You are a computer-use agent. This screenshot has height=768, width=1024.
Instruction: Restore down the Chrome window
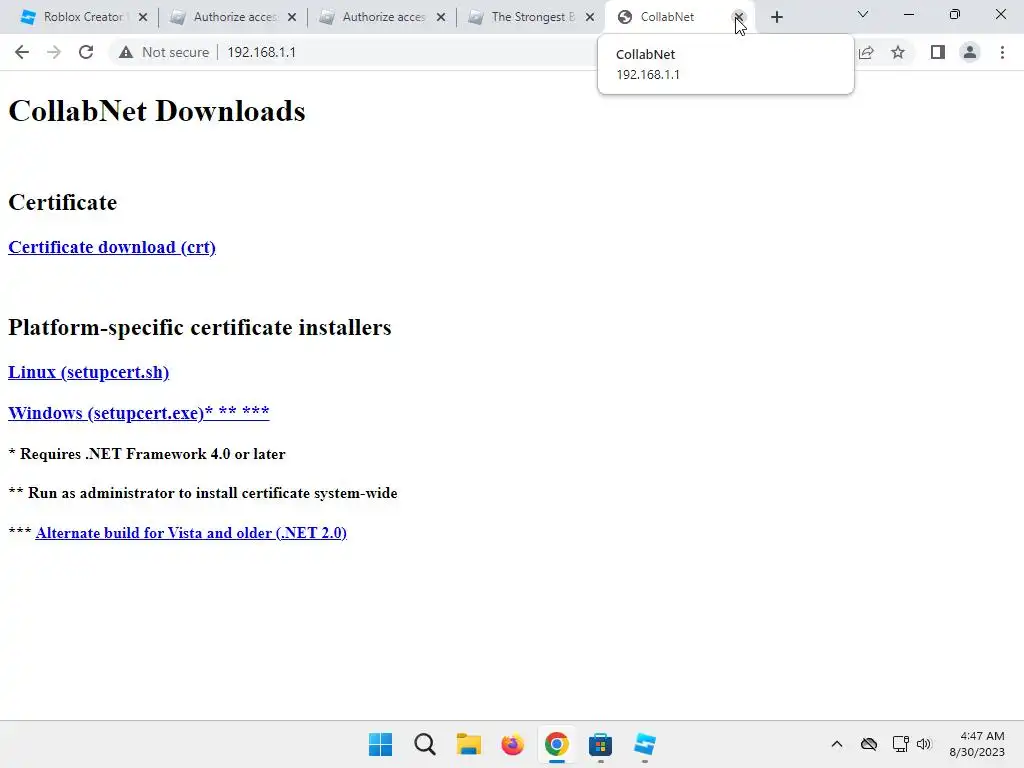point(955,14)
